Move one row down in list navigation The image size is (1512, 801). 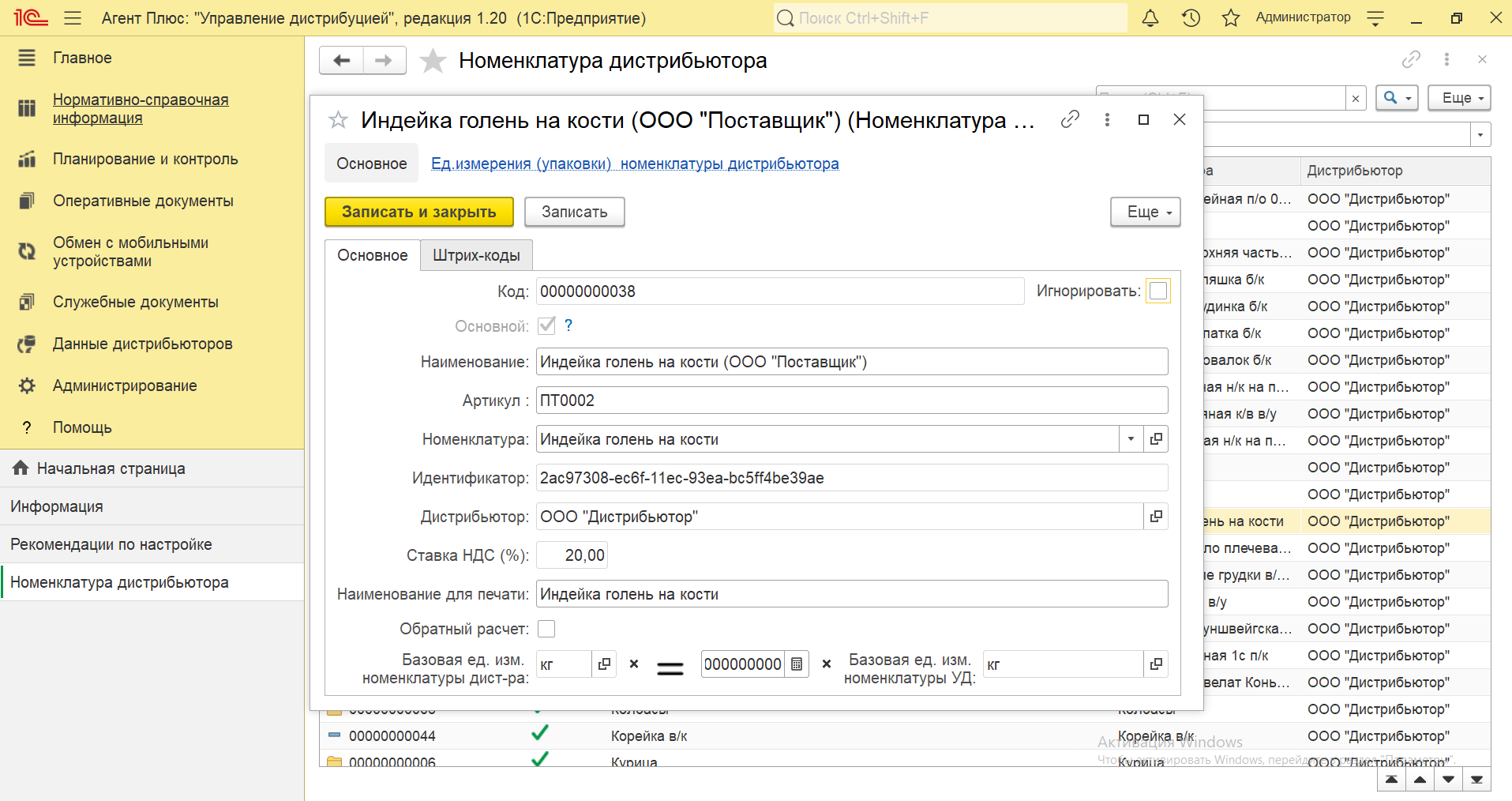click(x=1448, y=780)
